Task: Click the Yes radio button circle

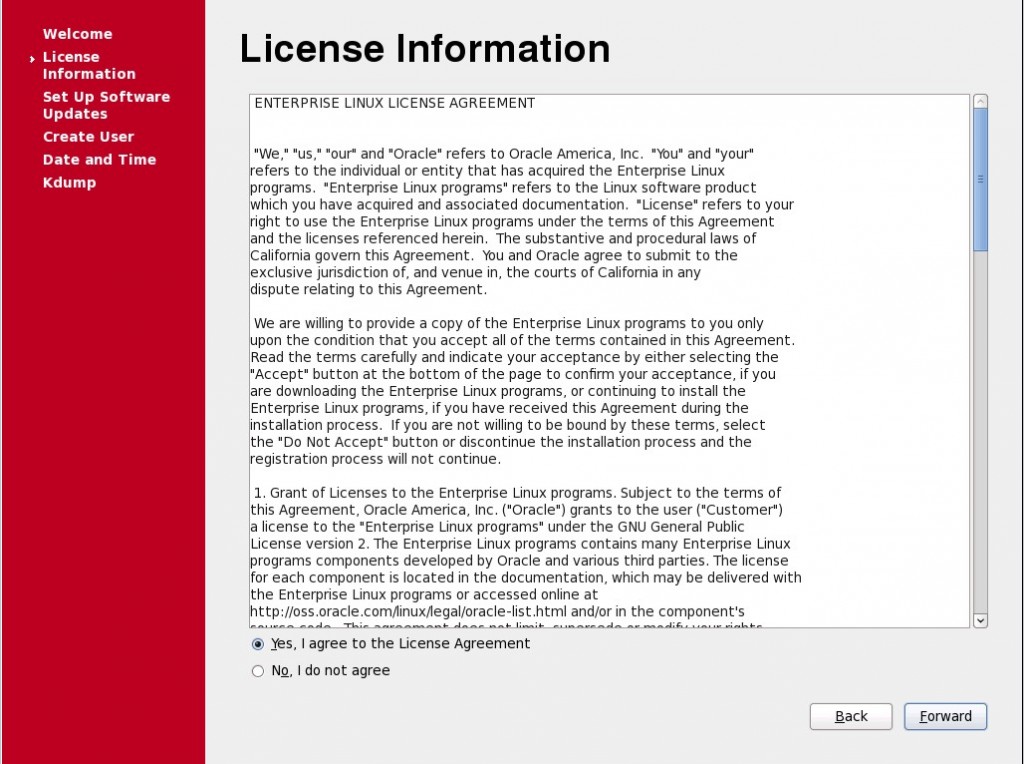Action: pyautogui.click(x=257, y=644)
